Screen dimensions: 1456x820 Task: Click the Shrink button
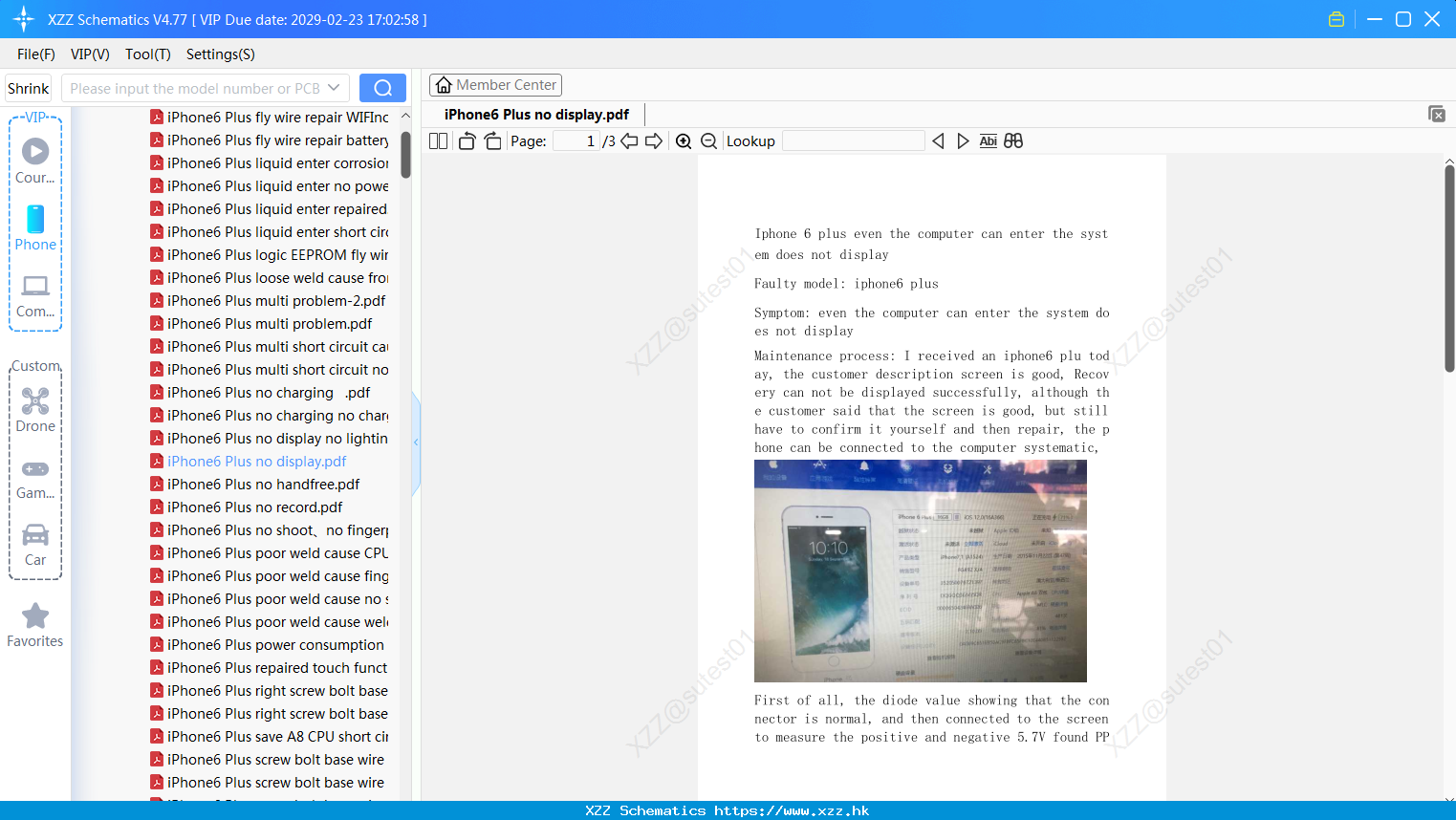[x=28, y=88]
